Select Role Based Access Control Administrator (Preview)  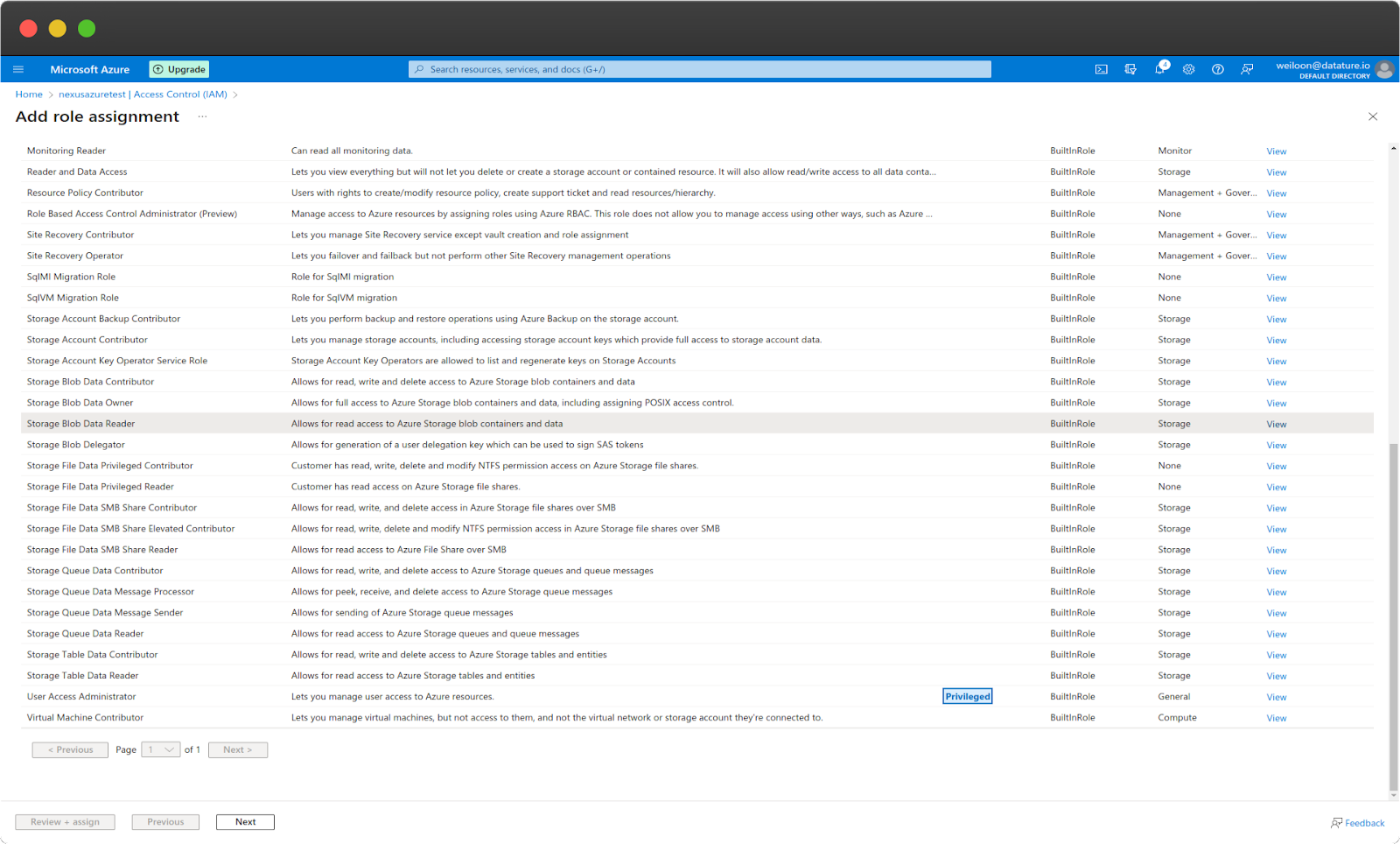[132, 214]
